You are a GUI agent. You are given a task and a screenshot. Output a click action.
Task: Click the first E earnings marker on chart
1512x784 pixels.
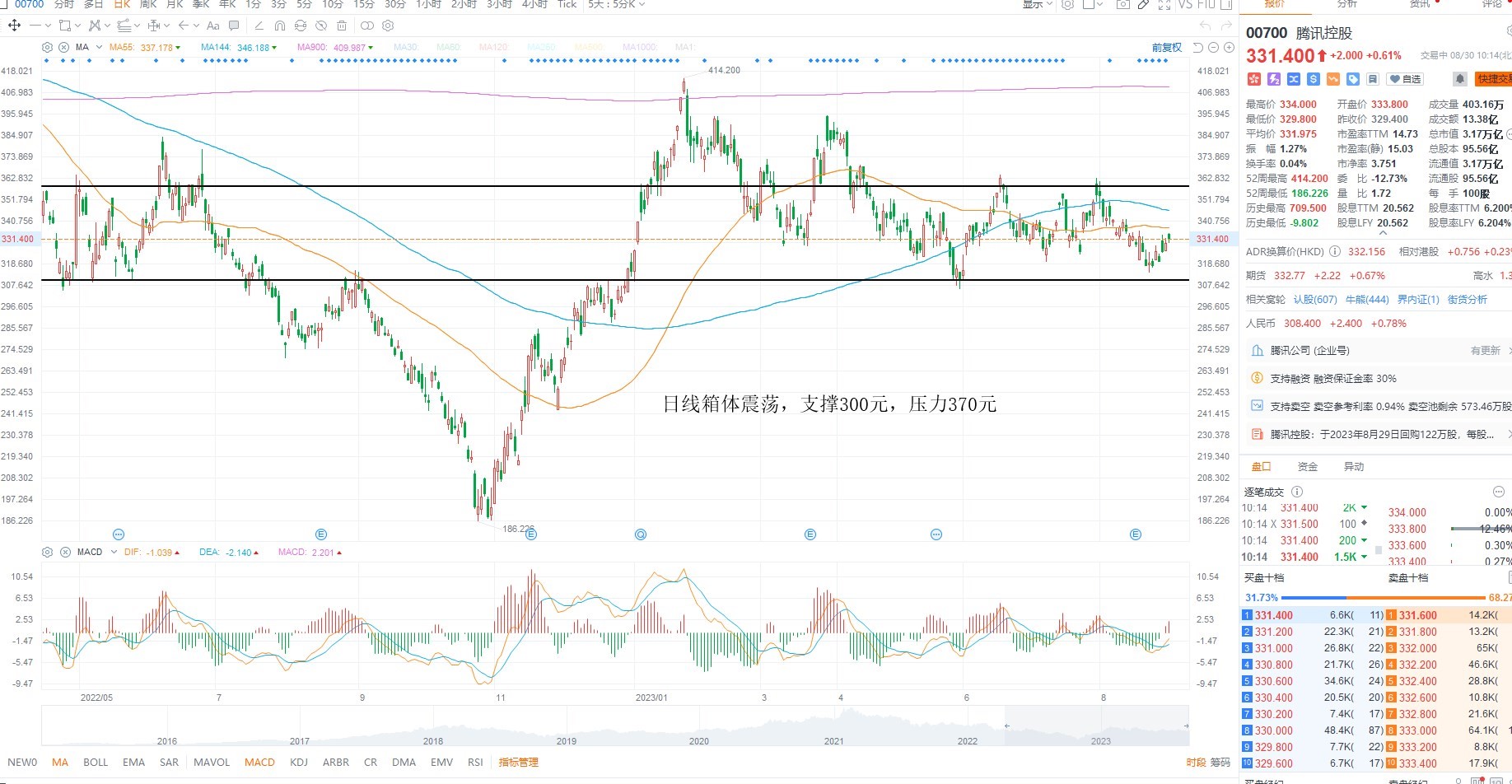[x=321, y=534]
